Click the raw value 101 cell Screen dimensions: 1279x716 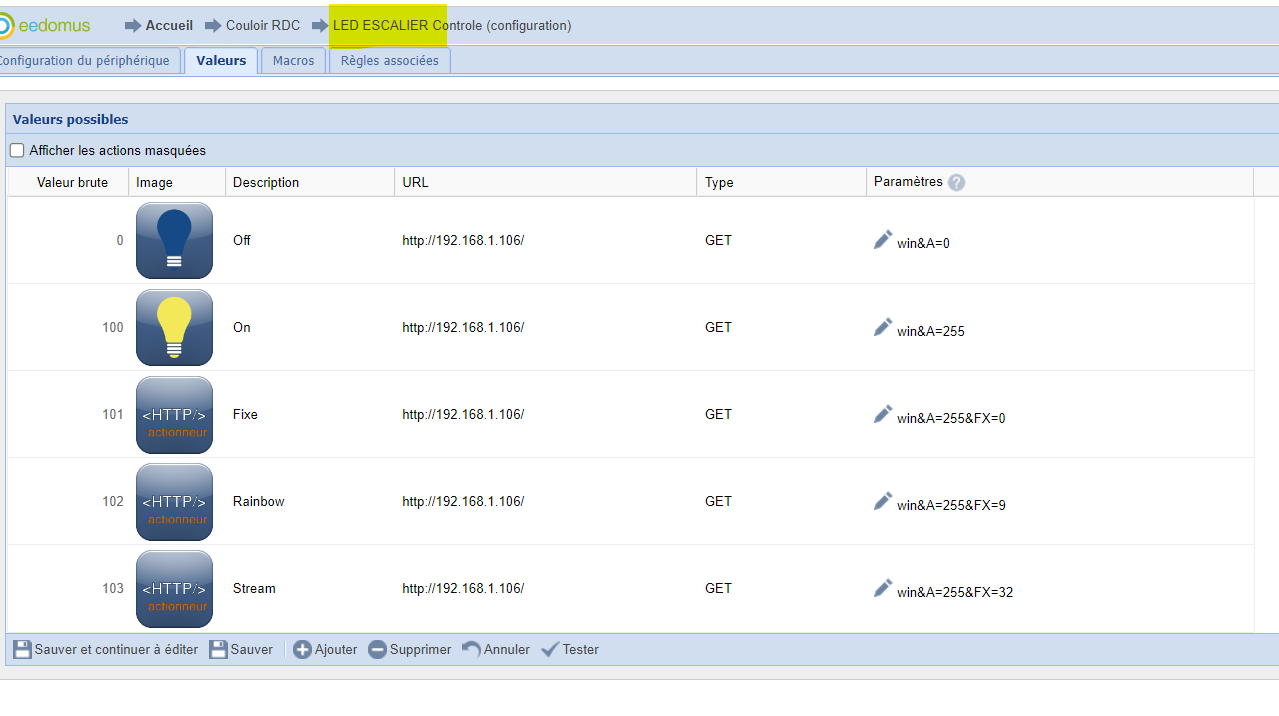[x=68, y=414]
